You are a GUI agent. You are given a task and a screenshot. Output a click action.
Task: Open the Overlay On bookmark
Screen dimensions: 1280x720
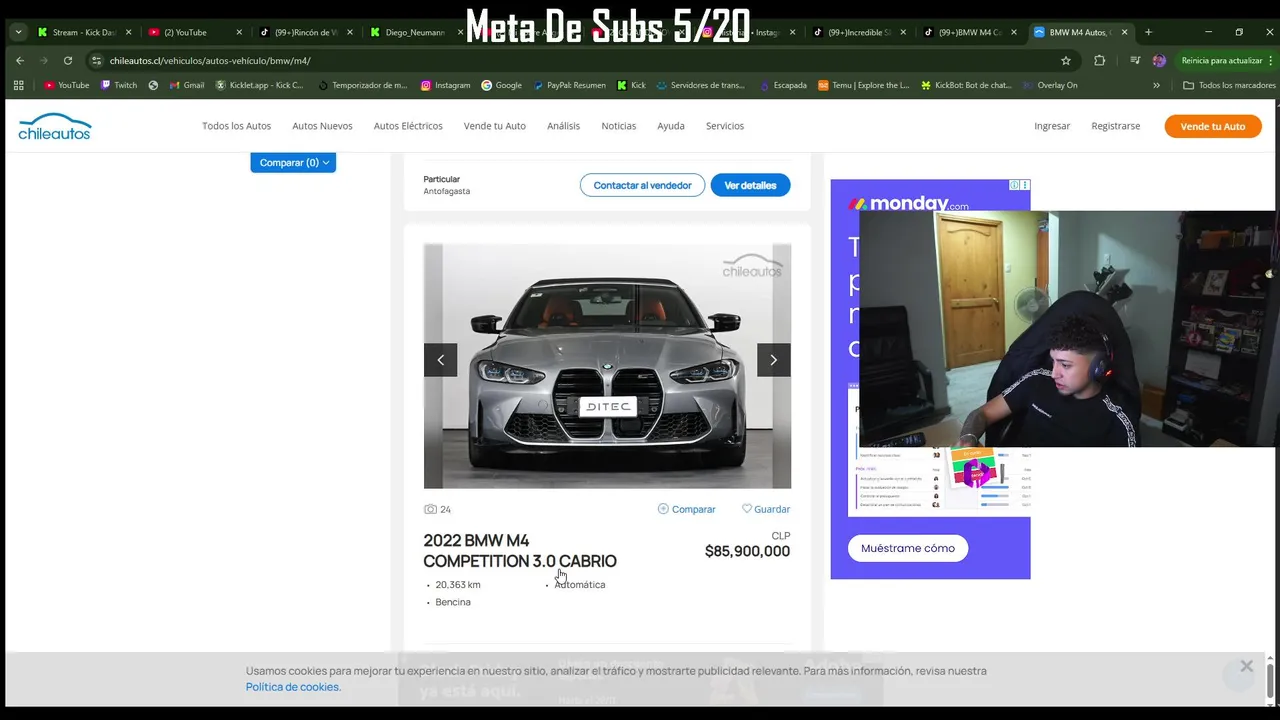tap(1050, 85)
